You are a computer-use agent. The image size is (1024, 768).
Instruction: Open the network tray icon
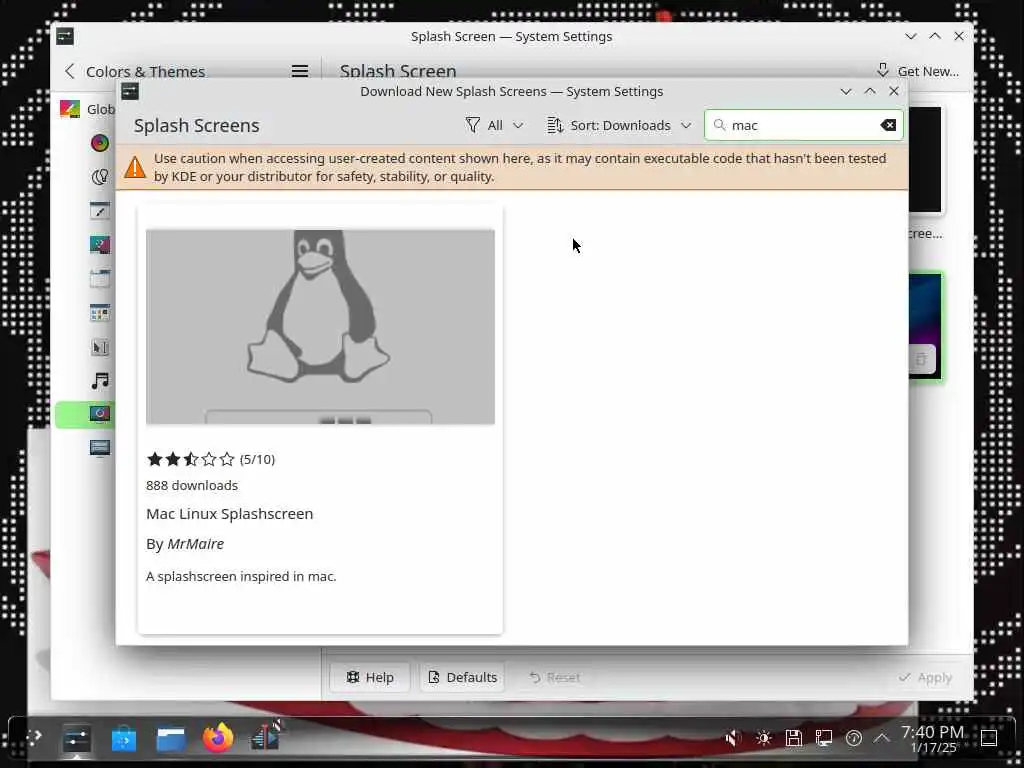tap(824, 738)
